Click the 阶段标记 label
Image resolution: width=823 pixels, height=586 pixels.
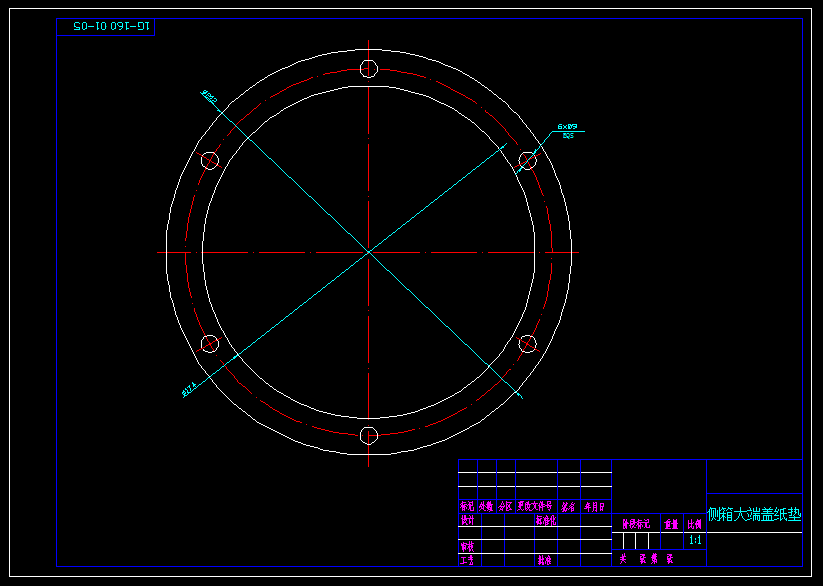[636, 524]
